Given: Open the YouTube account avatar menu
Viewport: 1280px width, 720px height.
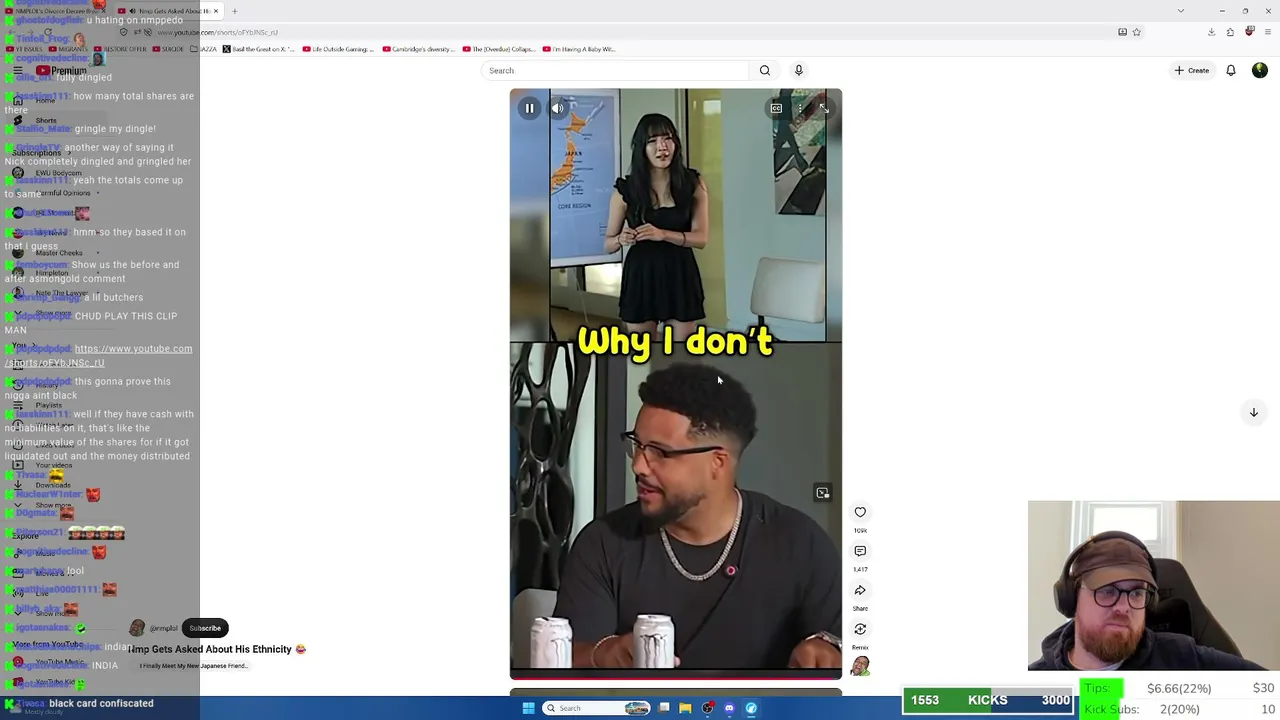Looking at the screenshot, I should (1260, 70).
